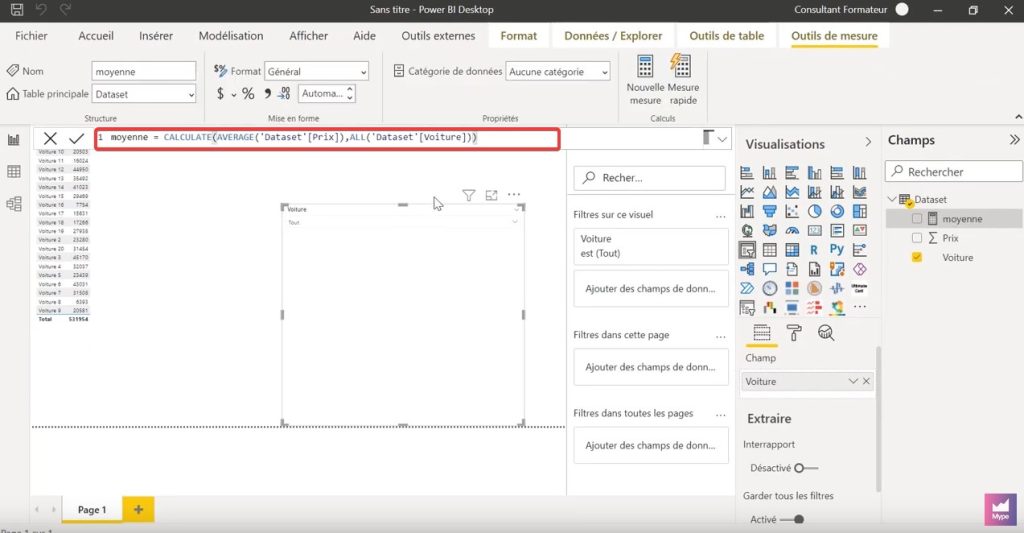Pick the scatter chart visual

(x=792, y=212)
